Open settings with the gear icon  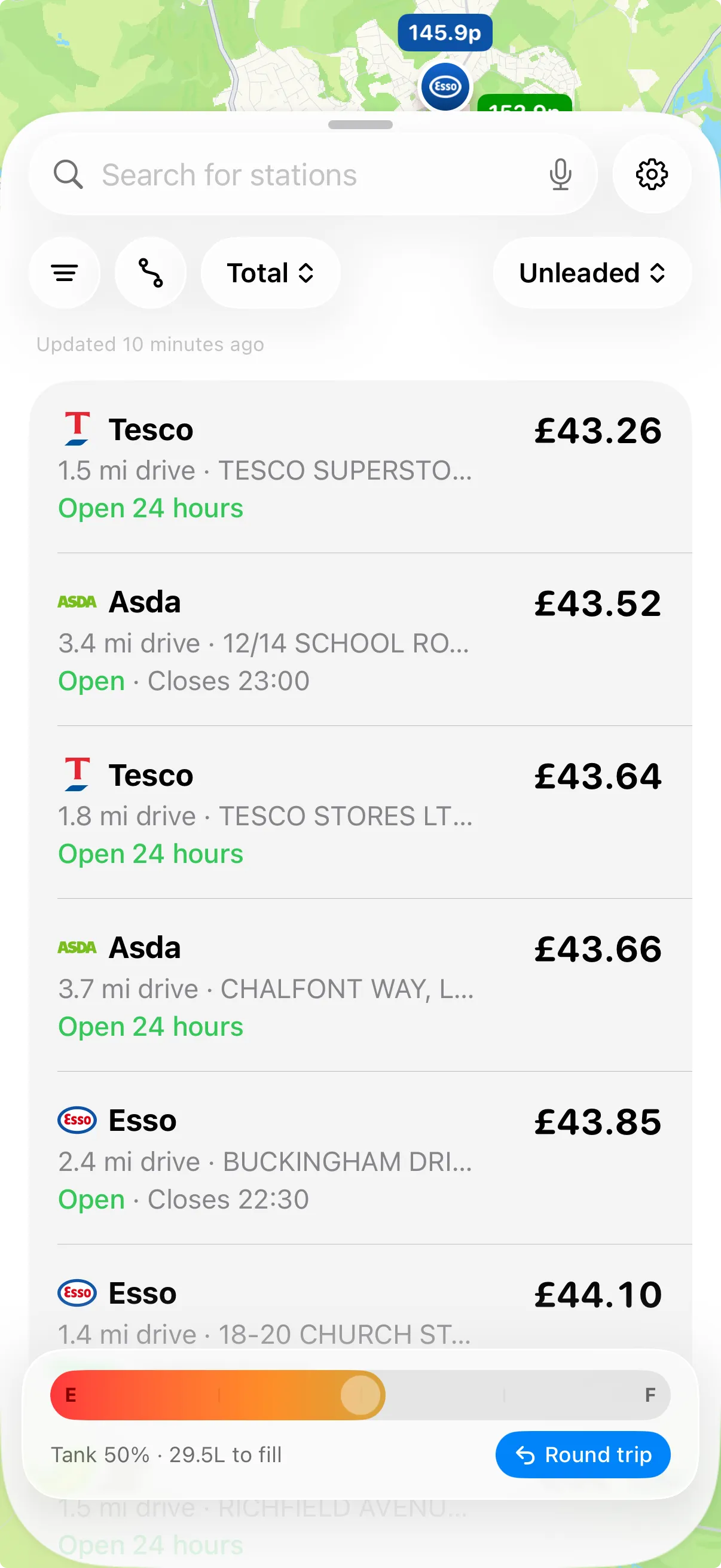click(651, 175)
